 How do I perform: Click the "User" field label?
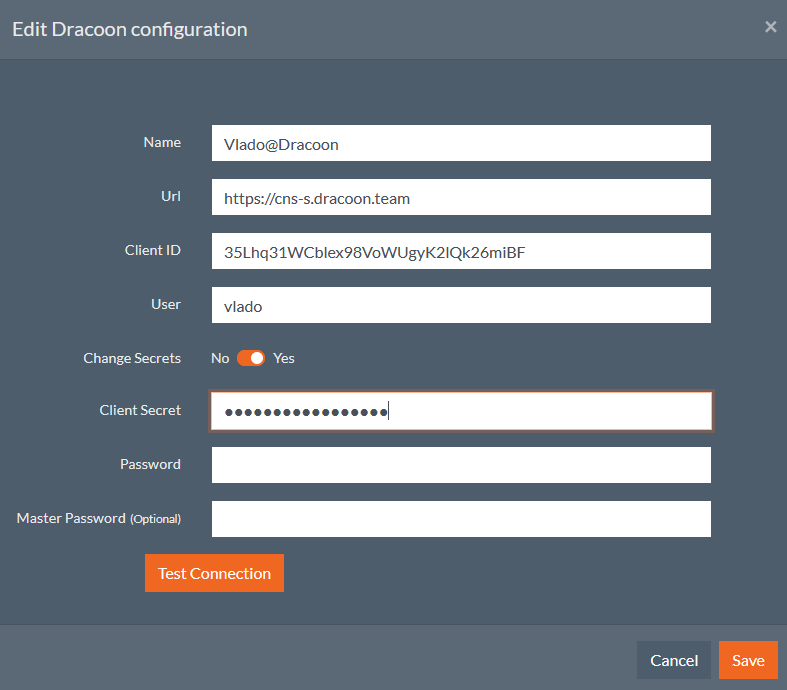pos(166,305)
